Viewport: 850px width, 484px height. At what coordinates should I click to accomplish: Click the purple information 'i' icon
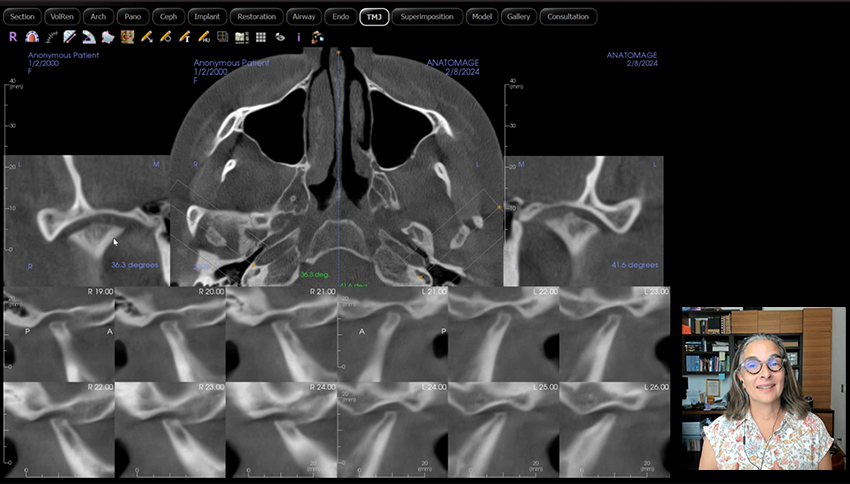(298, 37)
